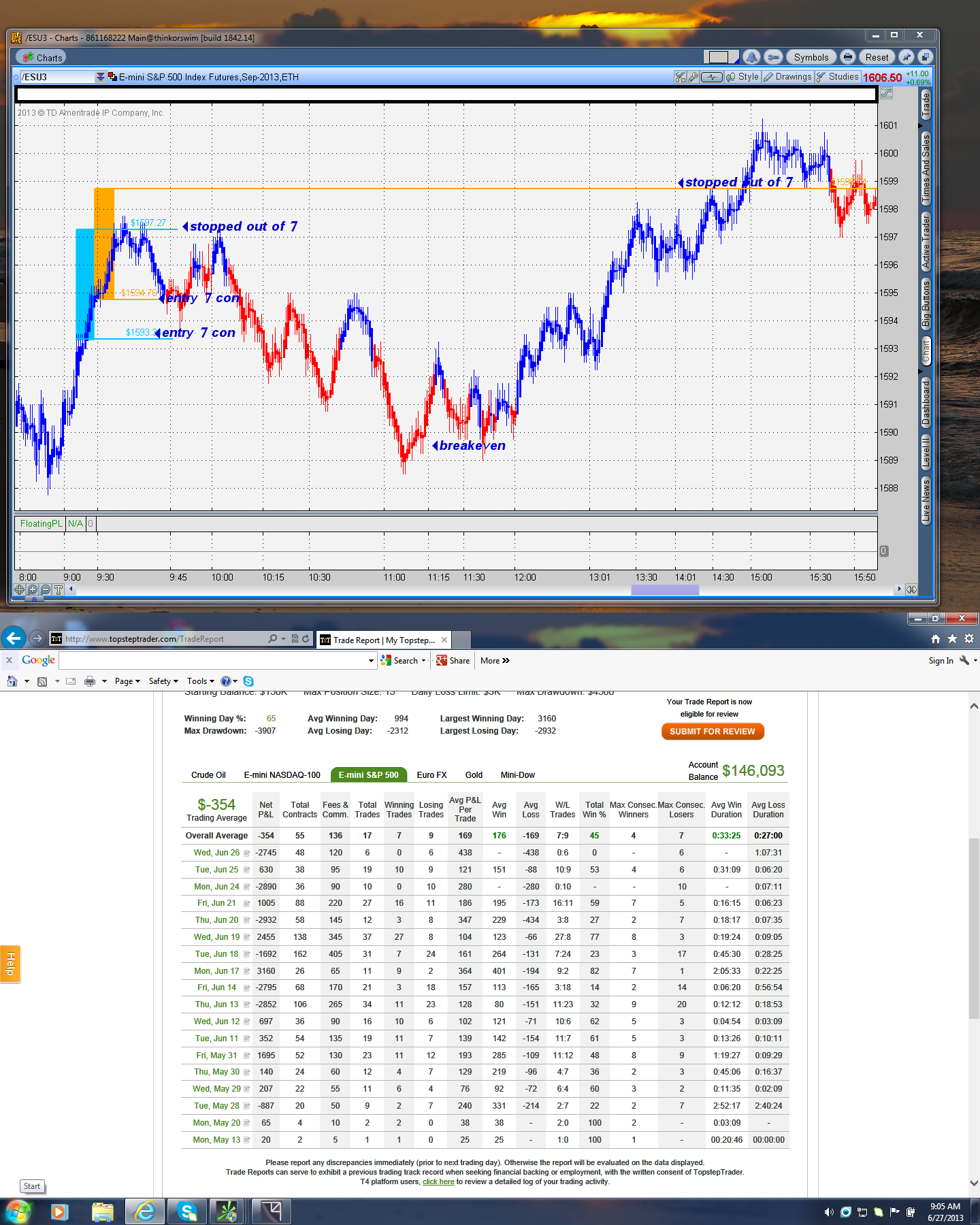This screenshot has height=1225, width=980.
Task: Open the 'click here' trading log link
Action: (x=438, y=1181)
